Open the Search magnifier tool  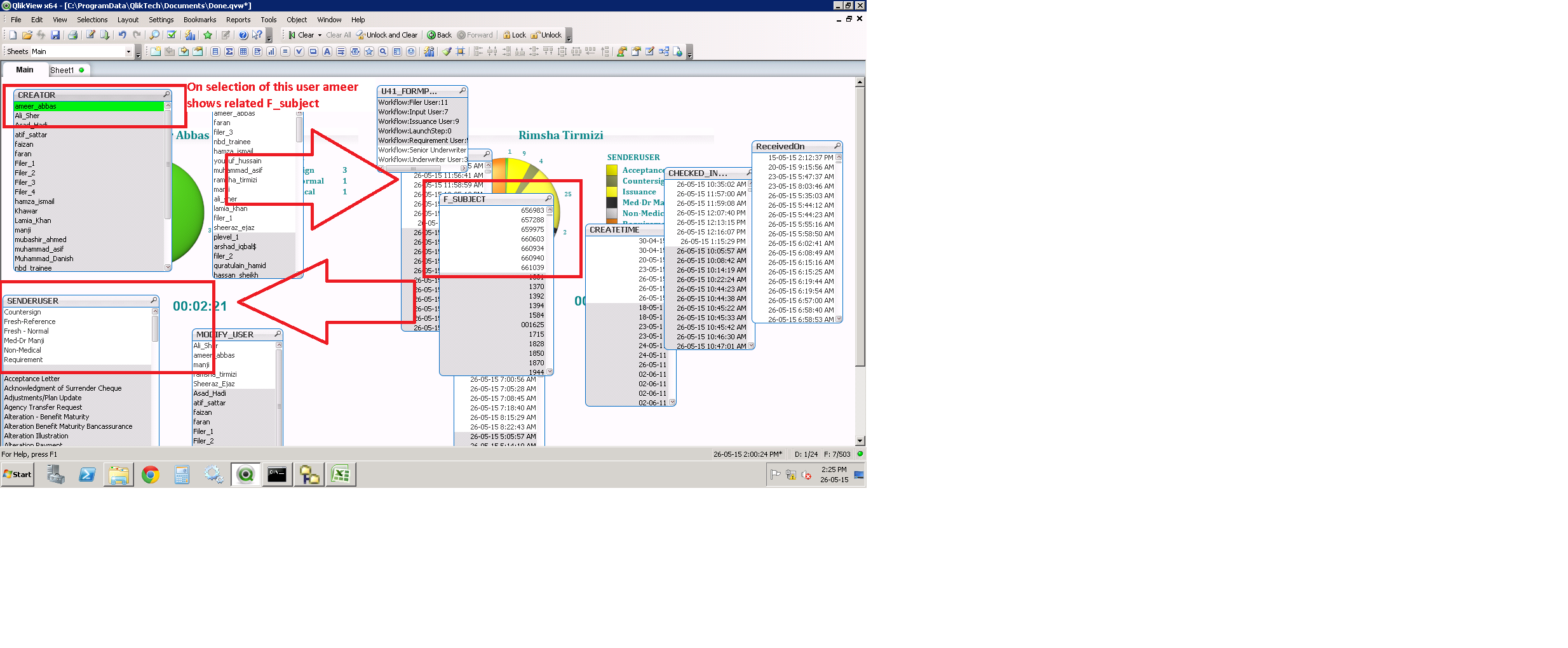(x=154, y=35)
